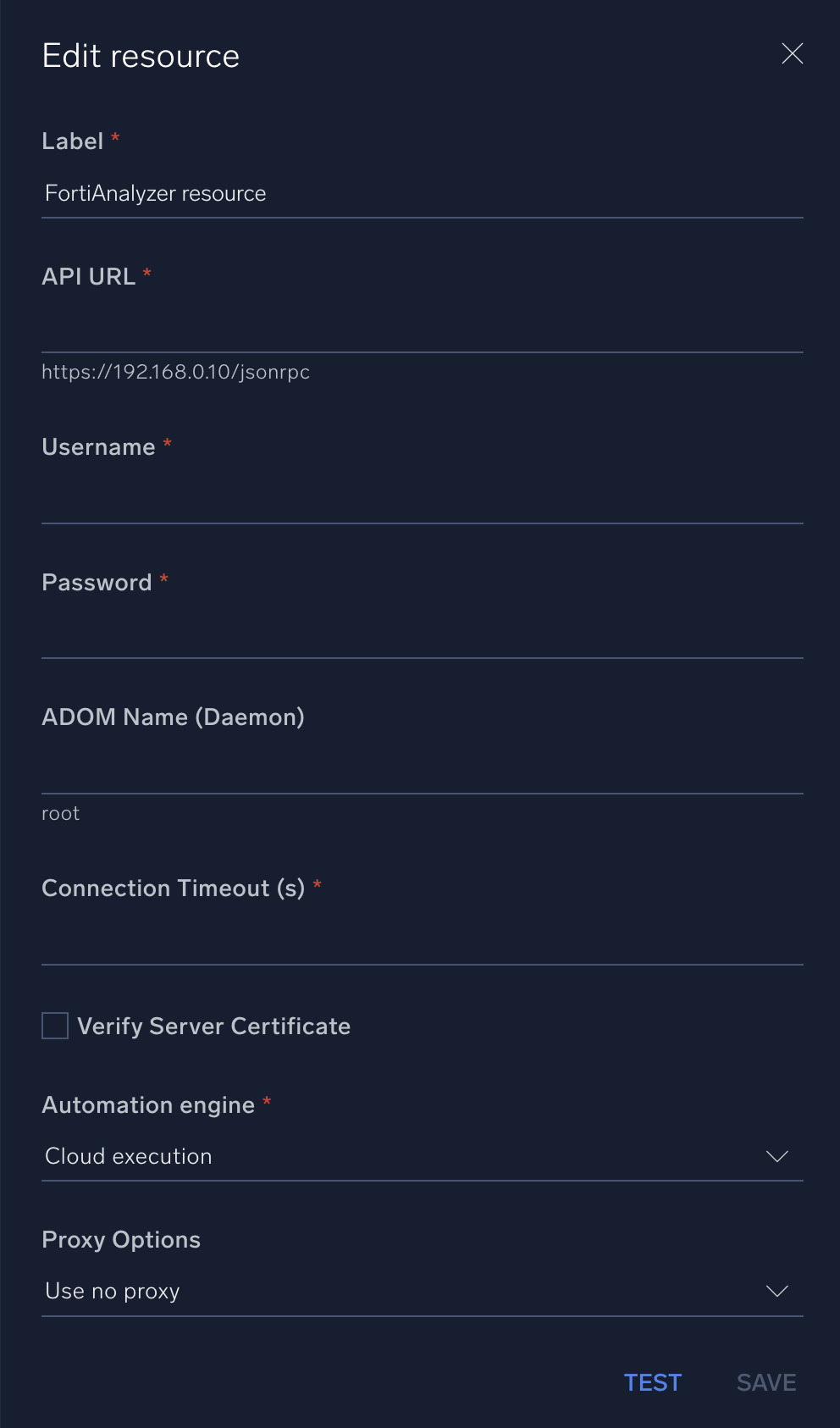Click the Proxy Options chevron icon

point(777,1292)
